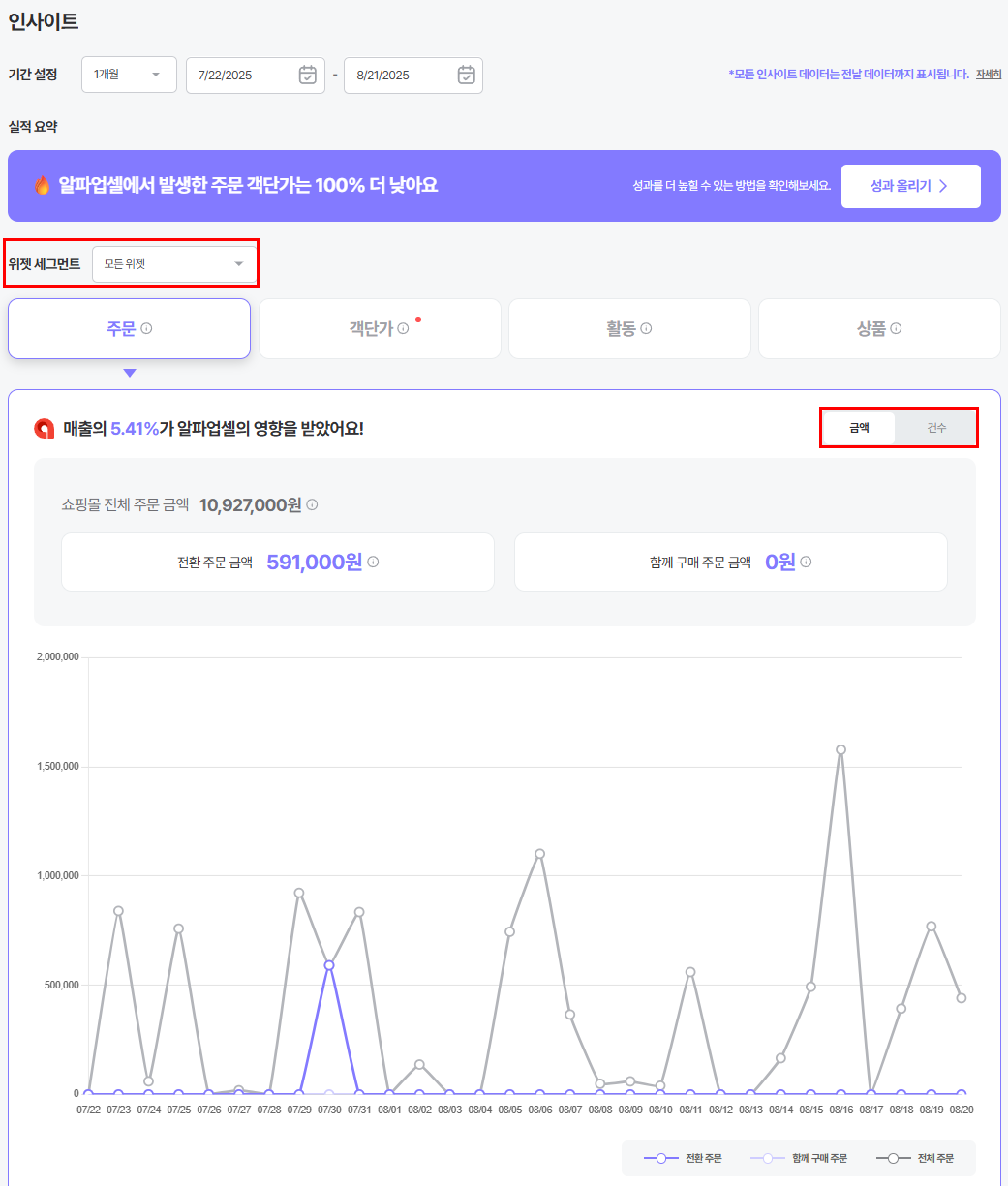Screen dimensions: 1008x1186
Task: Click info icon beside 591,000원
Action: pyautogui.click(x=373, y=562)
